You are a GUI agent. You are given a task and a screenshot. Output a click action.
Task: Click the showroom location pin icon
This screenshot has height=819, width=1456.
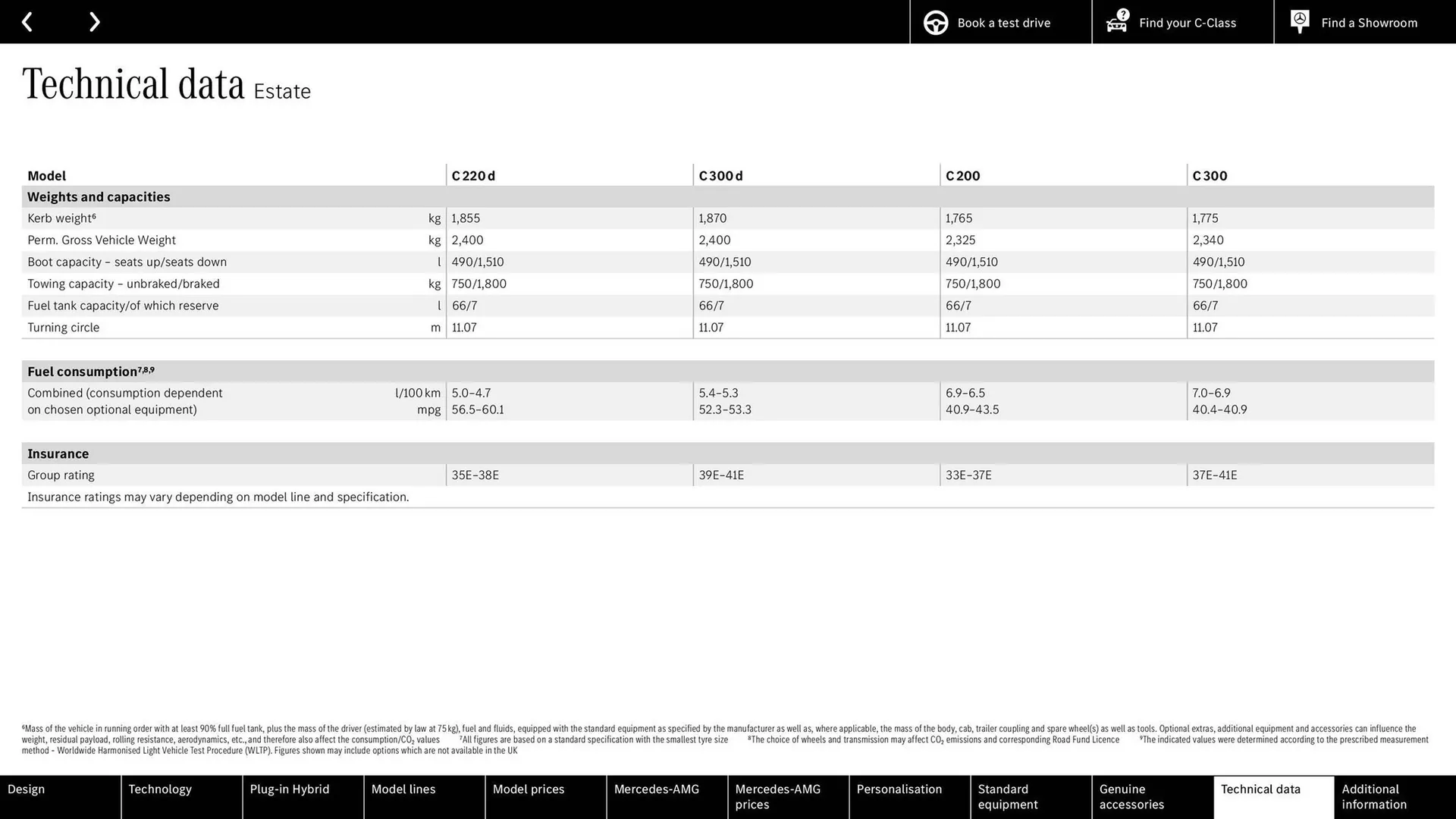click(1299, 21)
